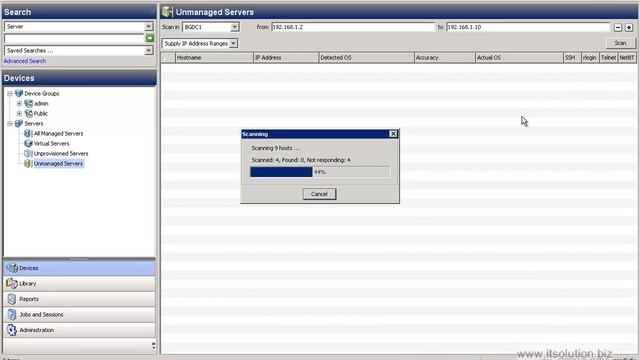Click the Servers node icon
This screenshot has height=360, width=640.
click(x=19, y=123)
